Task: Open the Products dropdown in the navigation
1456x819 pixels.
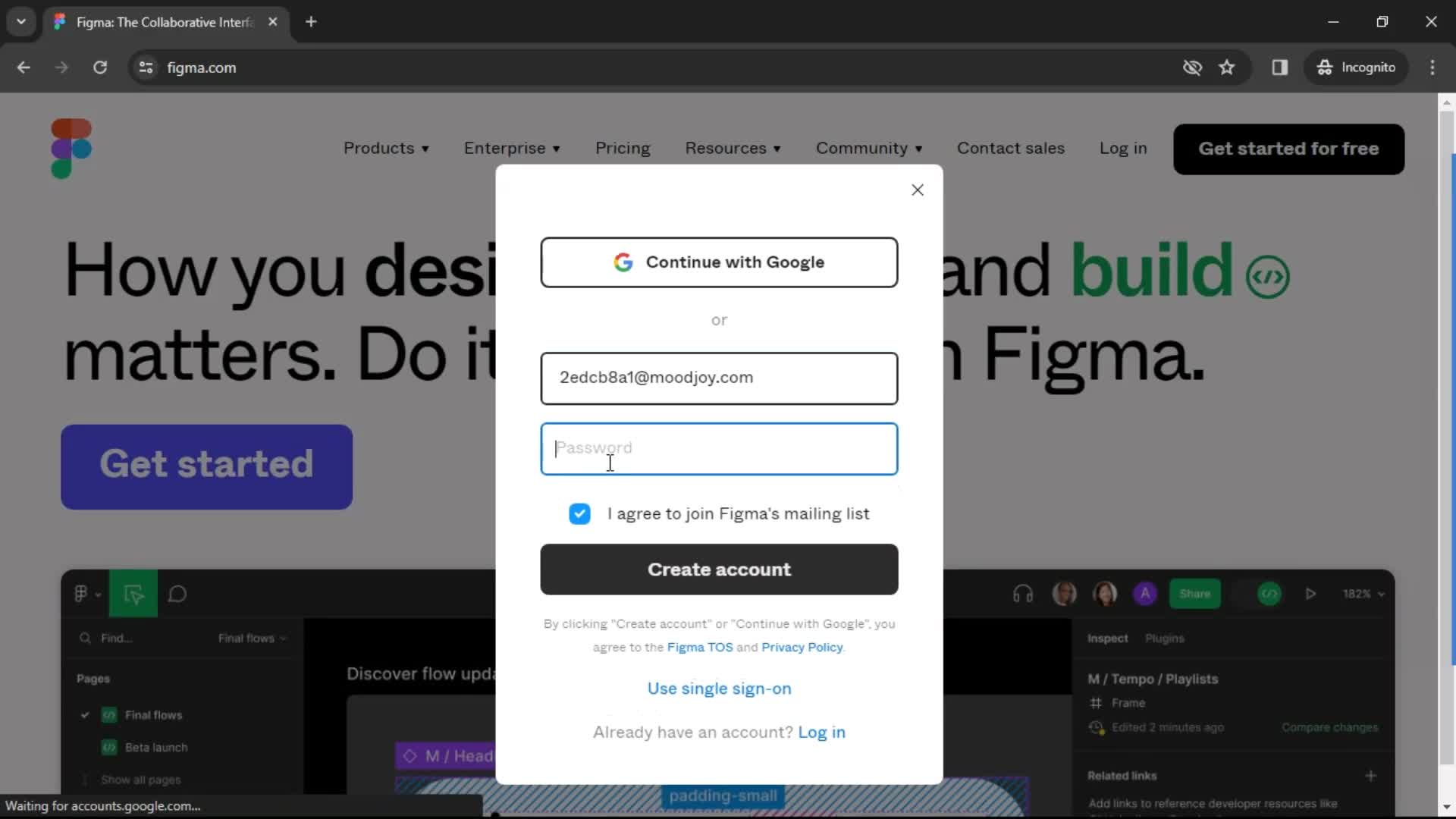Action: (x=387, y=149)
